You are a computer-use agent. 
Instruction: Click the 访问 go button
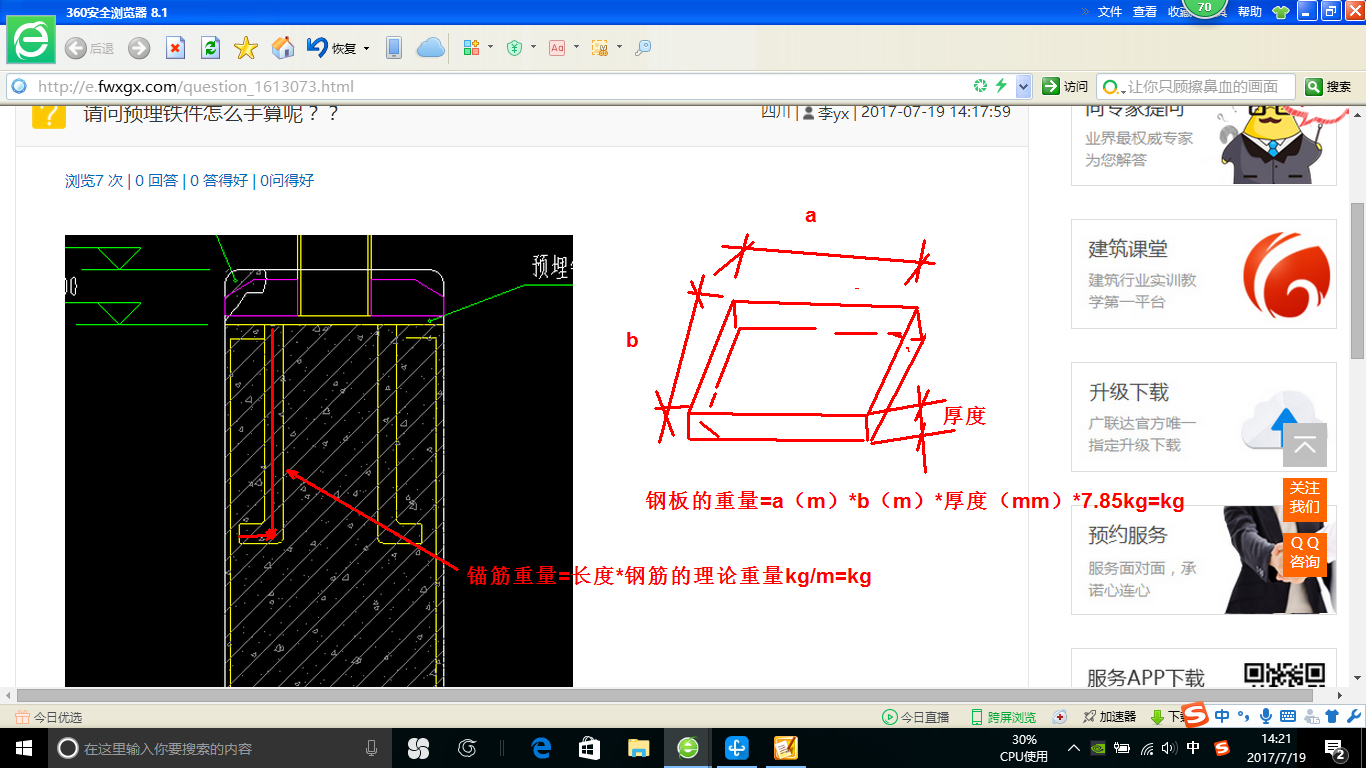click(1065, 86)
